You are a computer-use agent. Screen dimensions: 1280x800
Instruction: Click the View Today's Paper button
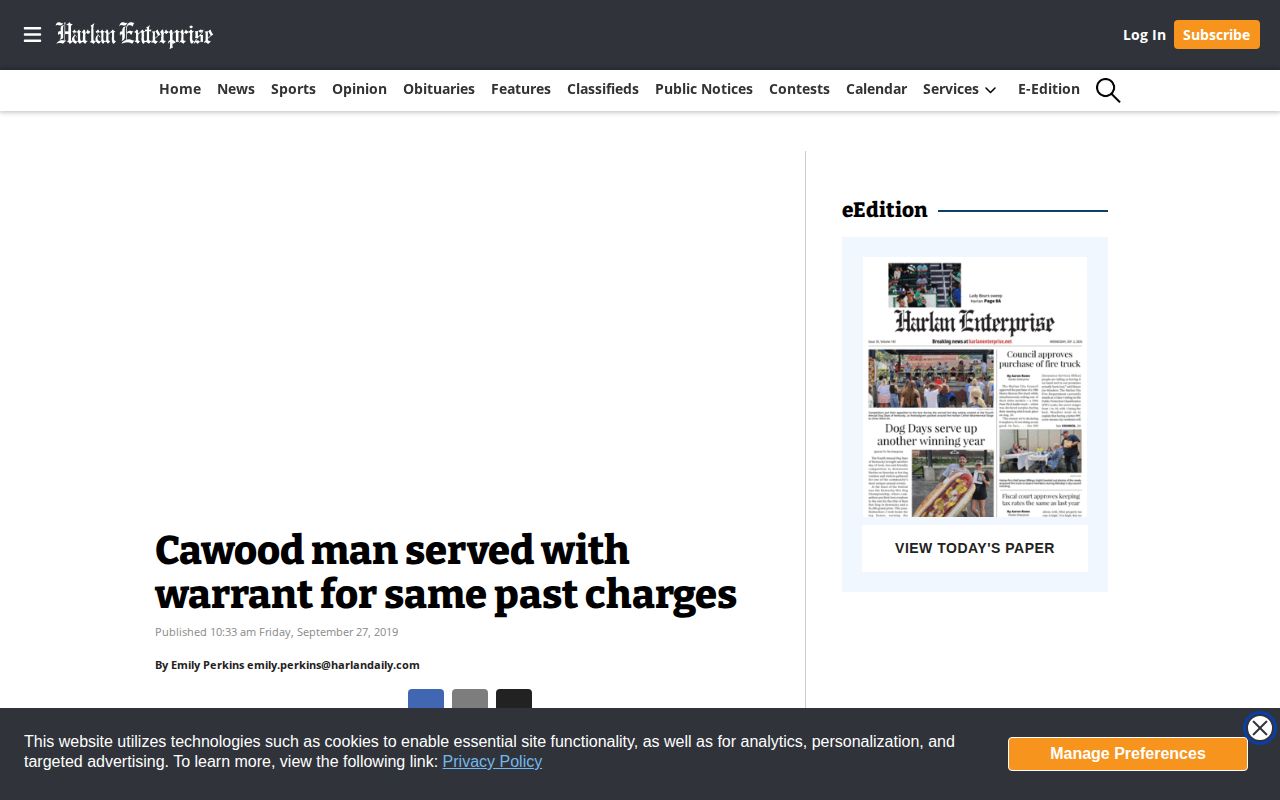pos(975,548)
